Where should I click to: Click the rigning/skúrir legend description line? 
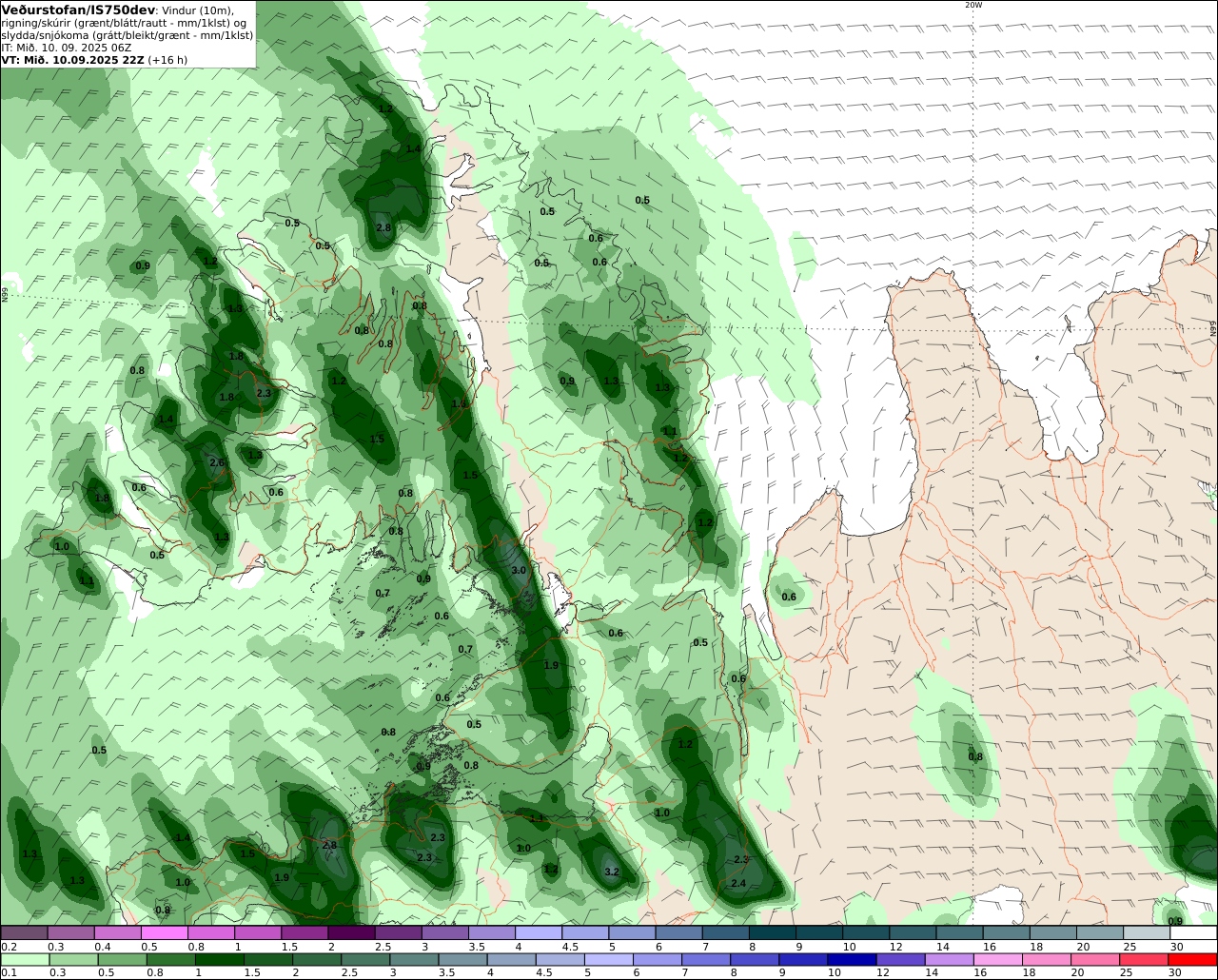pos(124,23)
